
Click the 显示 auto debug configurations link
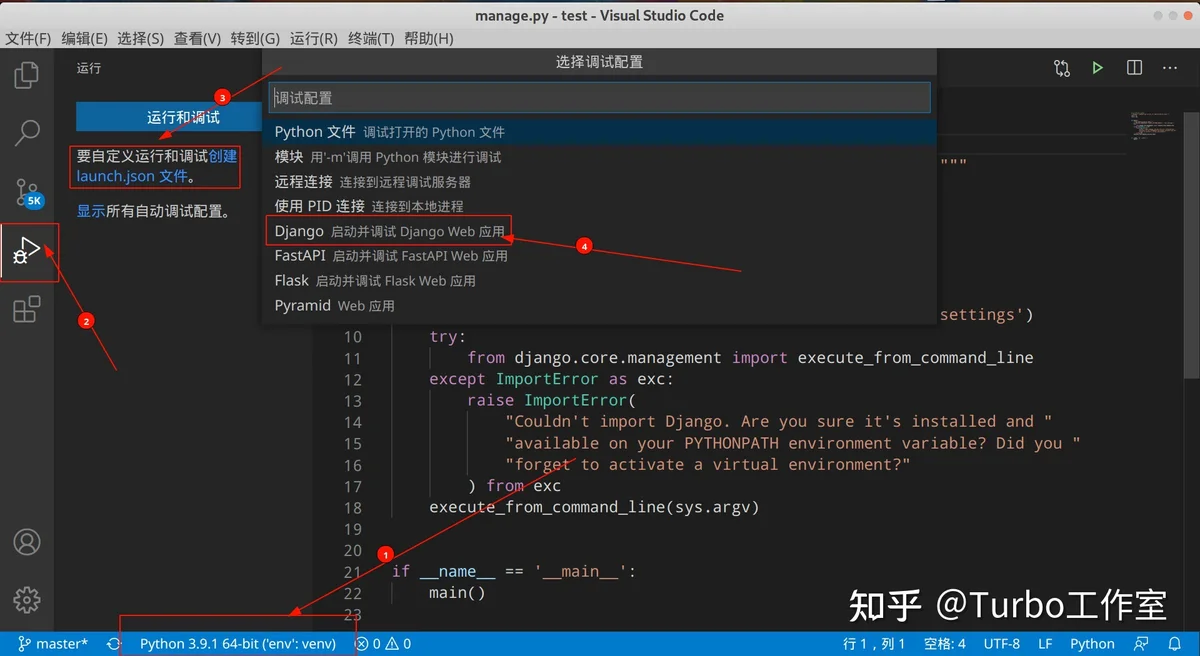(x=91, y=211)
